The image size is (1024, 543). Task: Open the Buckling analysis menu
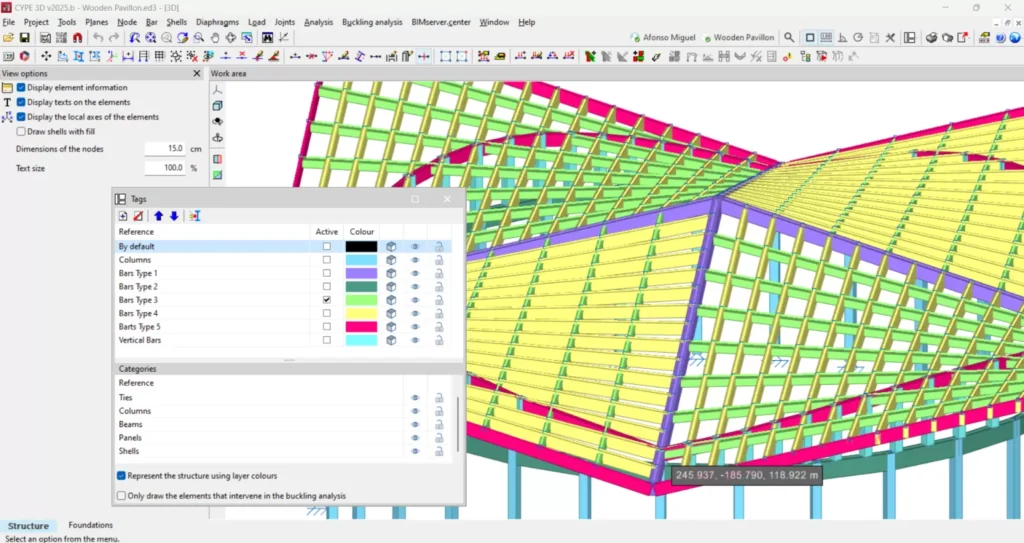pos(372,22)
